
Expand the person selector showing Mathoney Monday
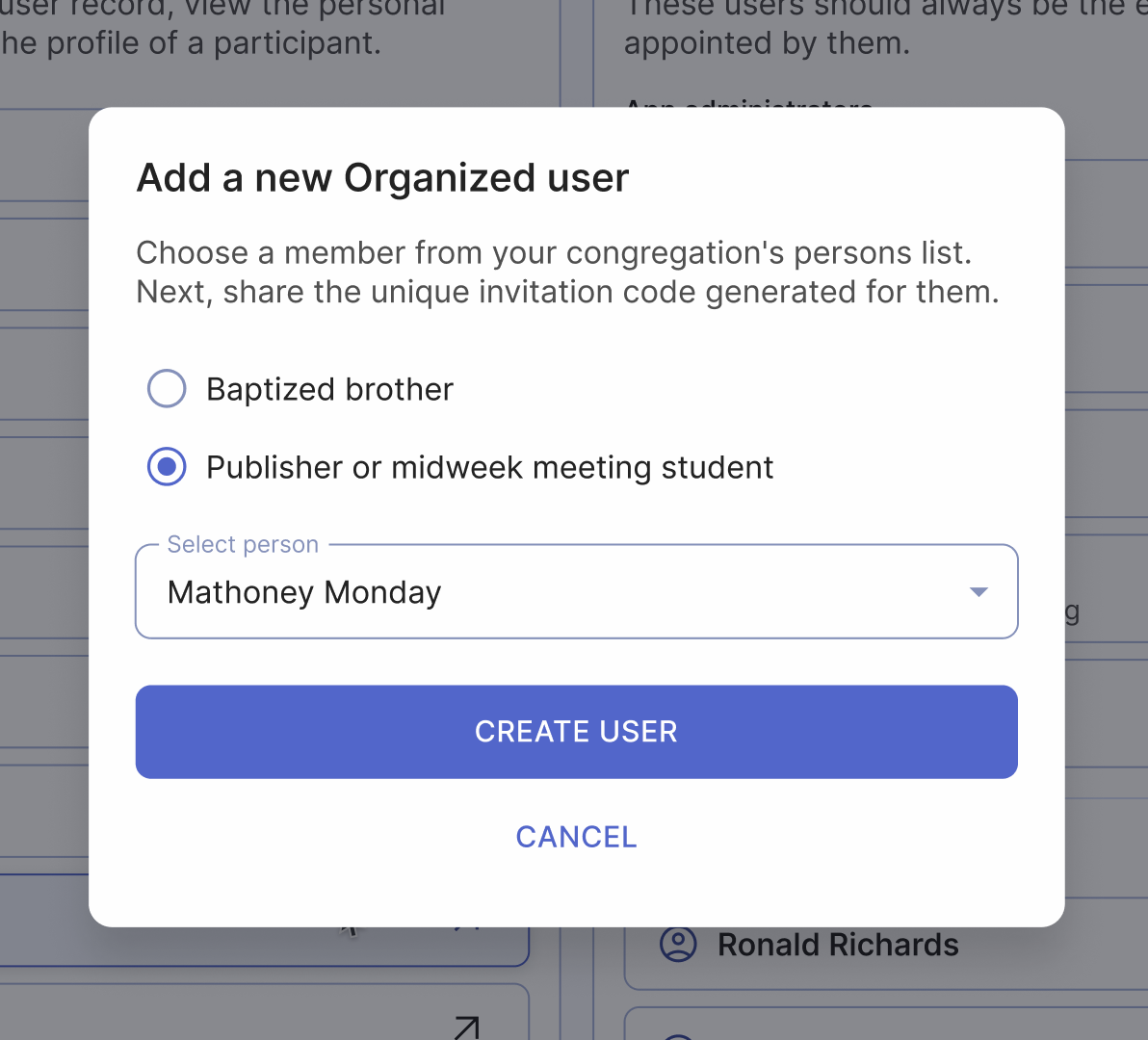(576, 591)
